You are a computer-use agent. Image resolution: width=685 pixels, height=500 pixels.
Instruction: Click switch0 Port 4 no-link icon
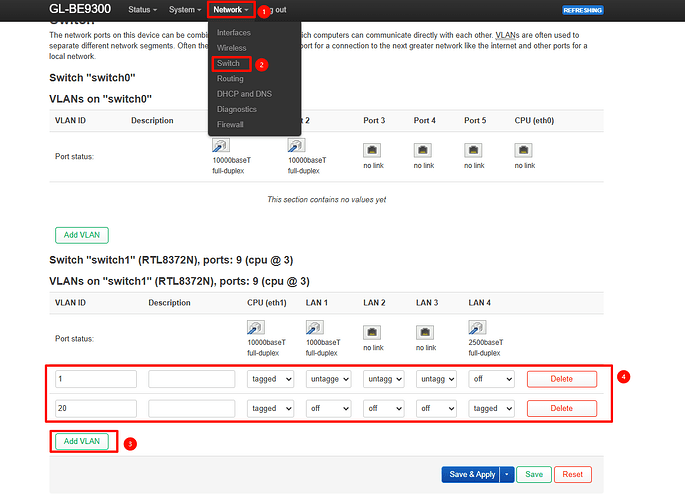(424, 150)
